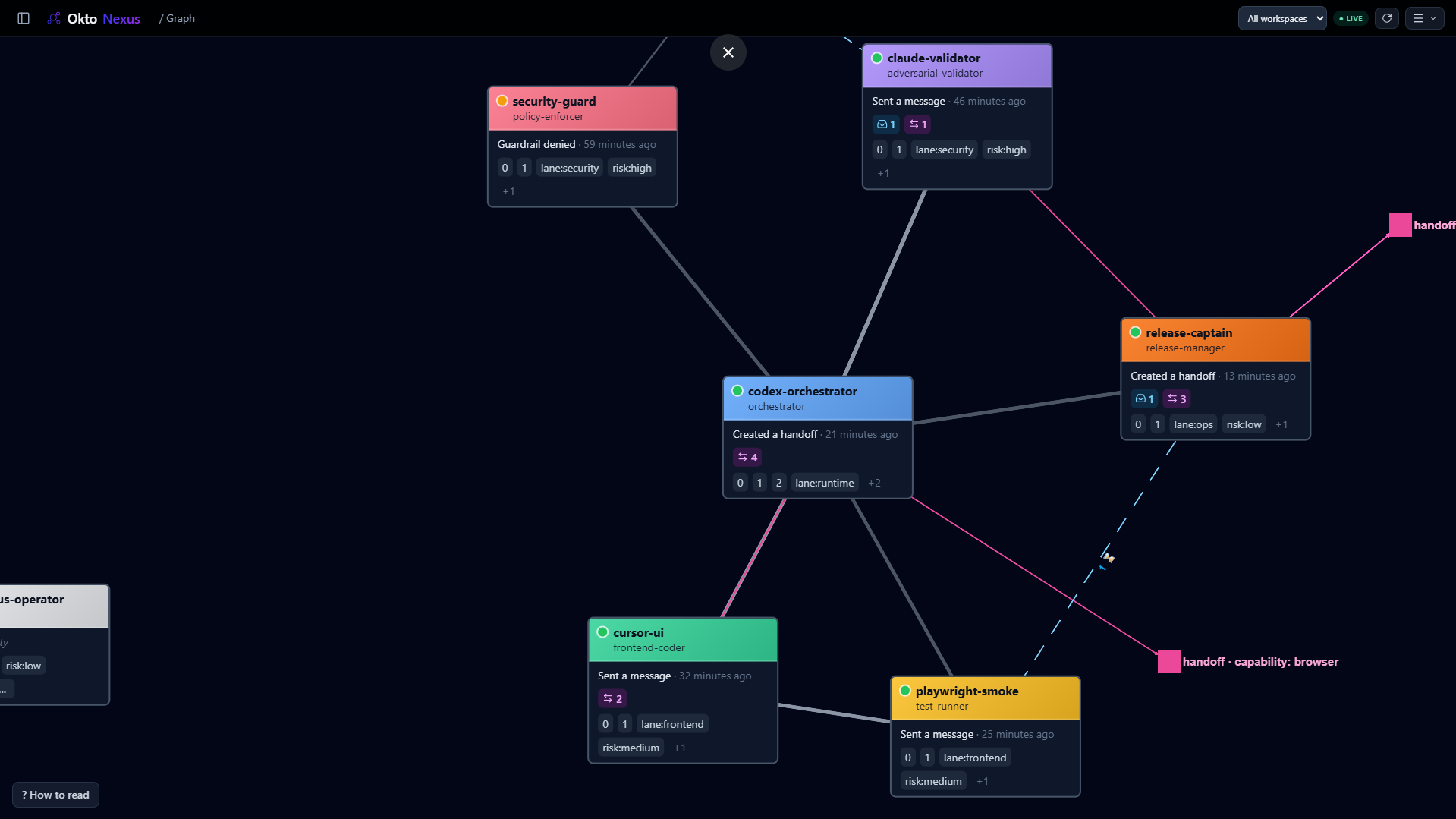Open claude-validator handoff badge
This screenshot has width=1456, height=819.
[918, 124]
